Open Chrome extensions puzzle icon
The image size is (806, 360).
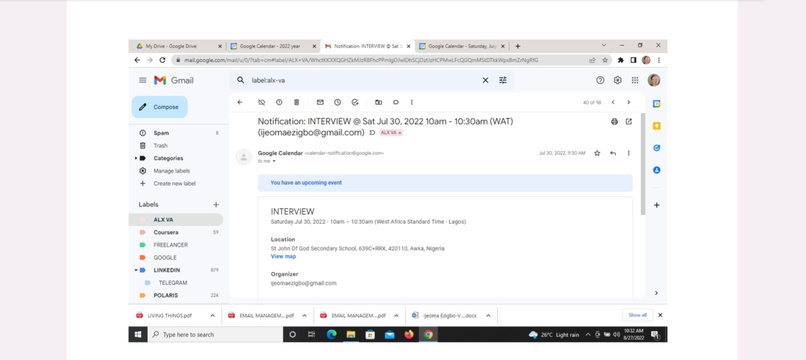[621, 60]
